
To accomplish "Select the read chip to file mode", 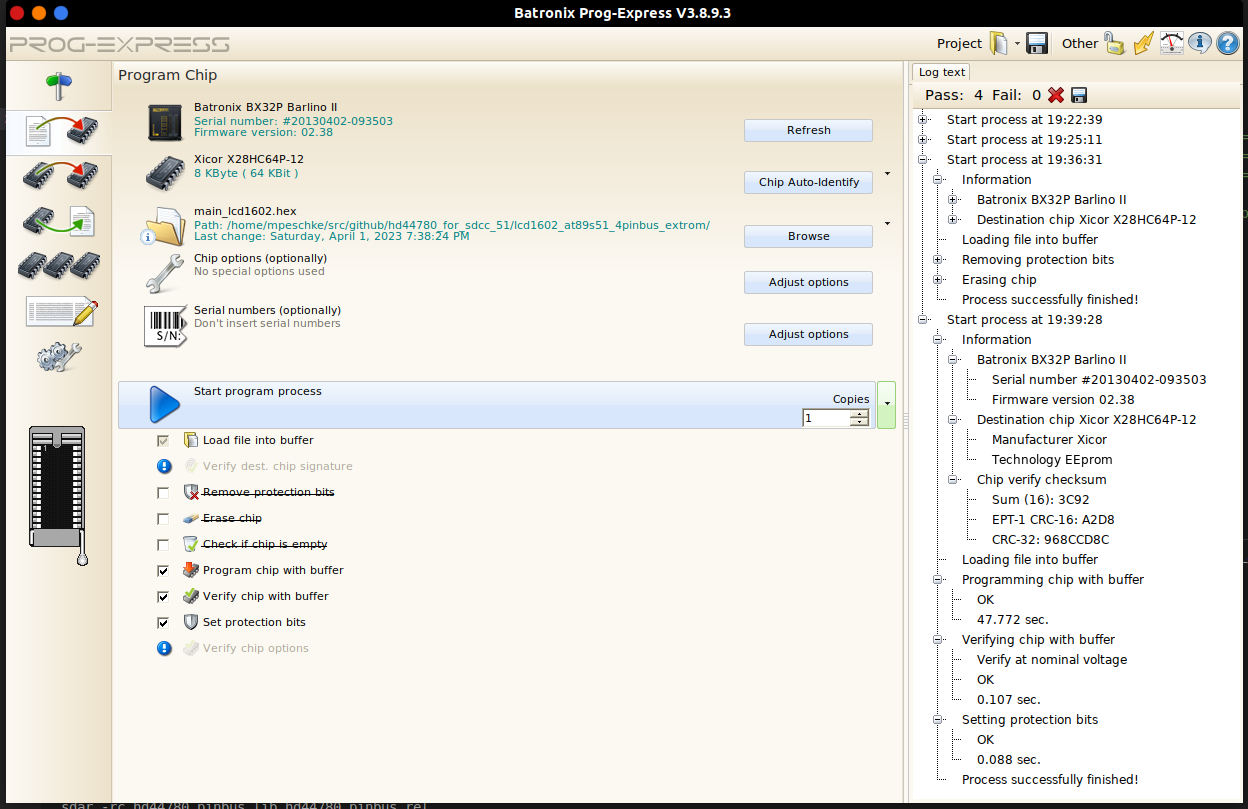I will [59, 220].
